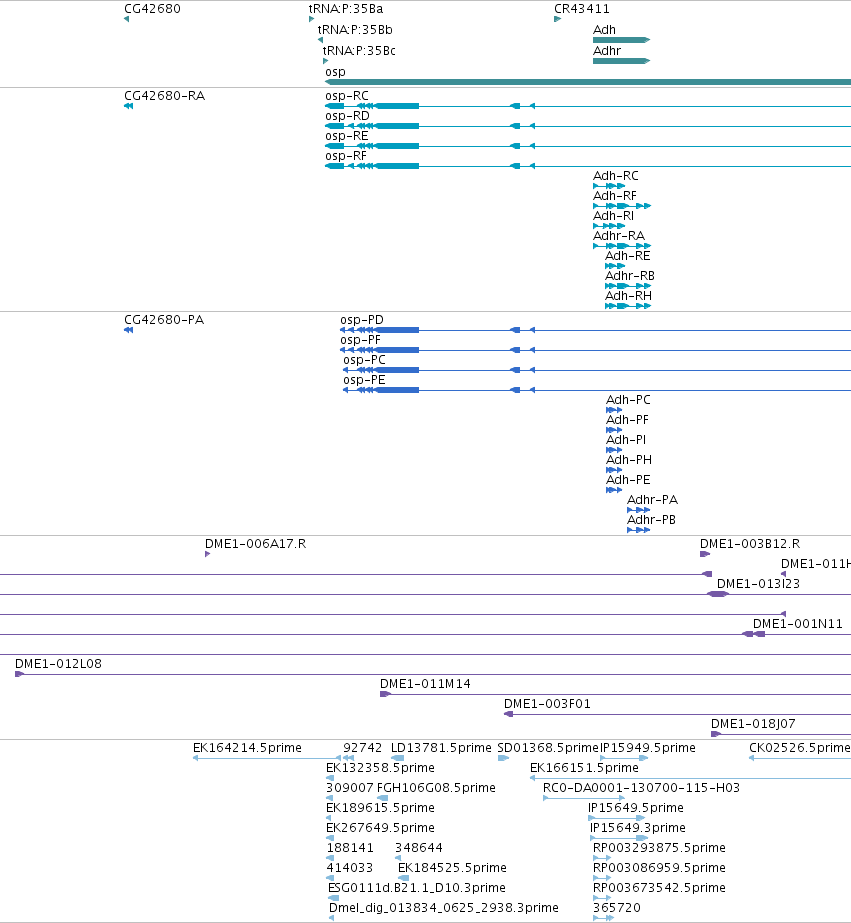Click the SD01368.5prime EST label
This screenshot has height=923, width=851.
click(x=547, y=748)
